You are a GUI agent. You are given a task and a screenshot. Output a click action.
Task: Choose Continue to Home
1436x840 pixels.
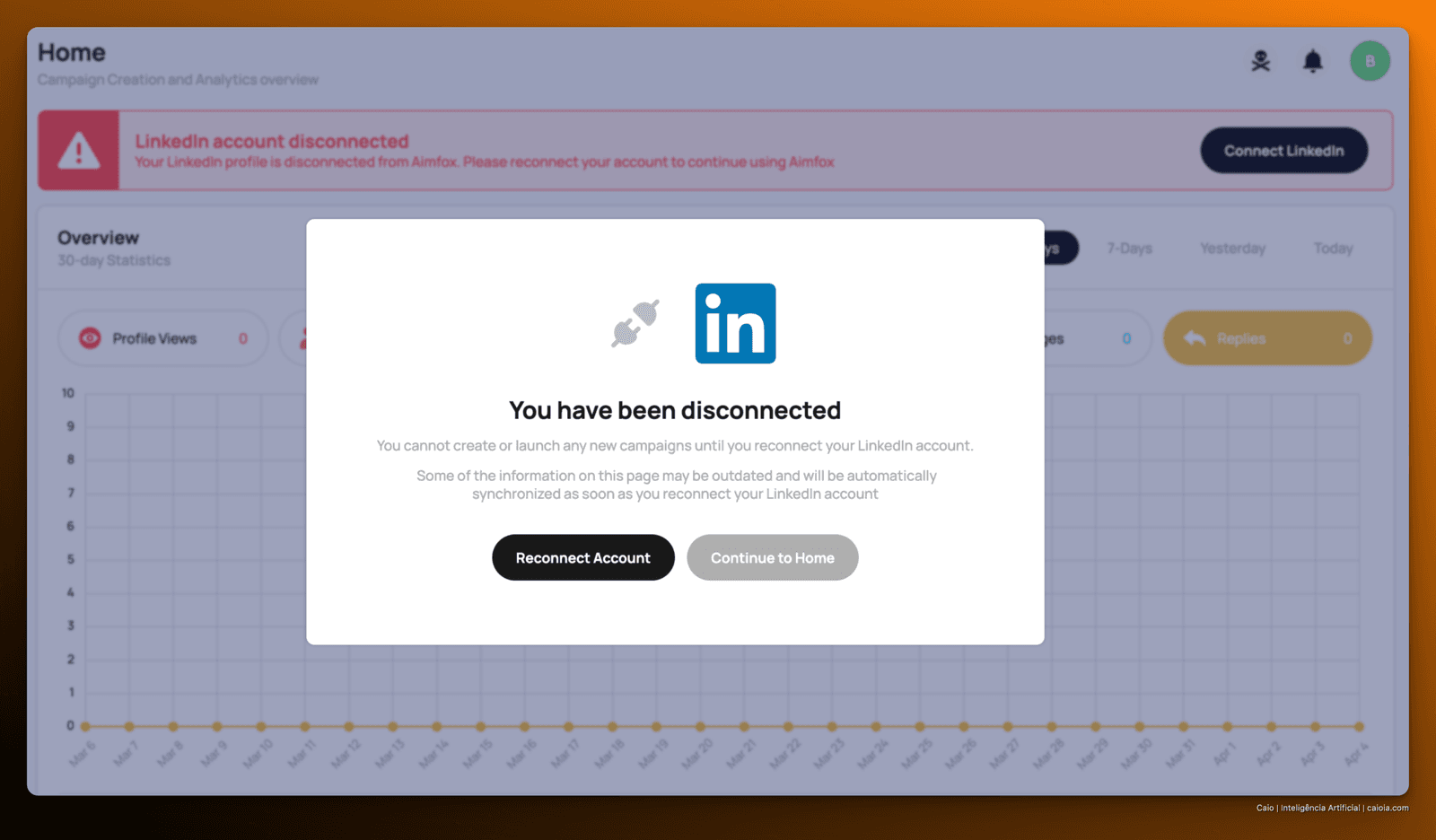pyautogui.click(x=773, y=557)
